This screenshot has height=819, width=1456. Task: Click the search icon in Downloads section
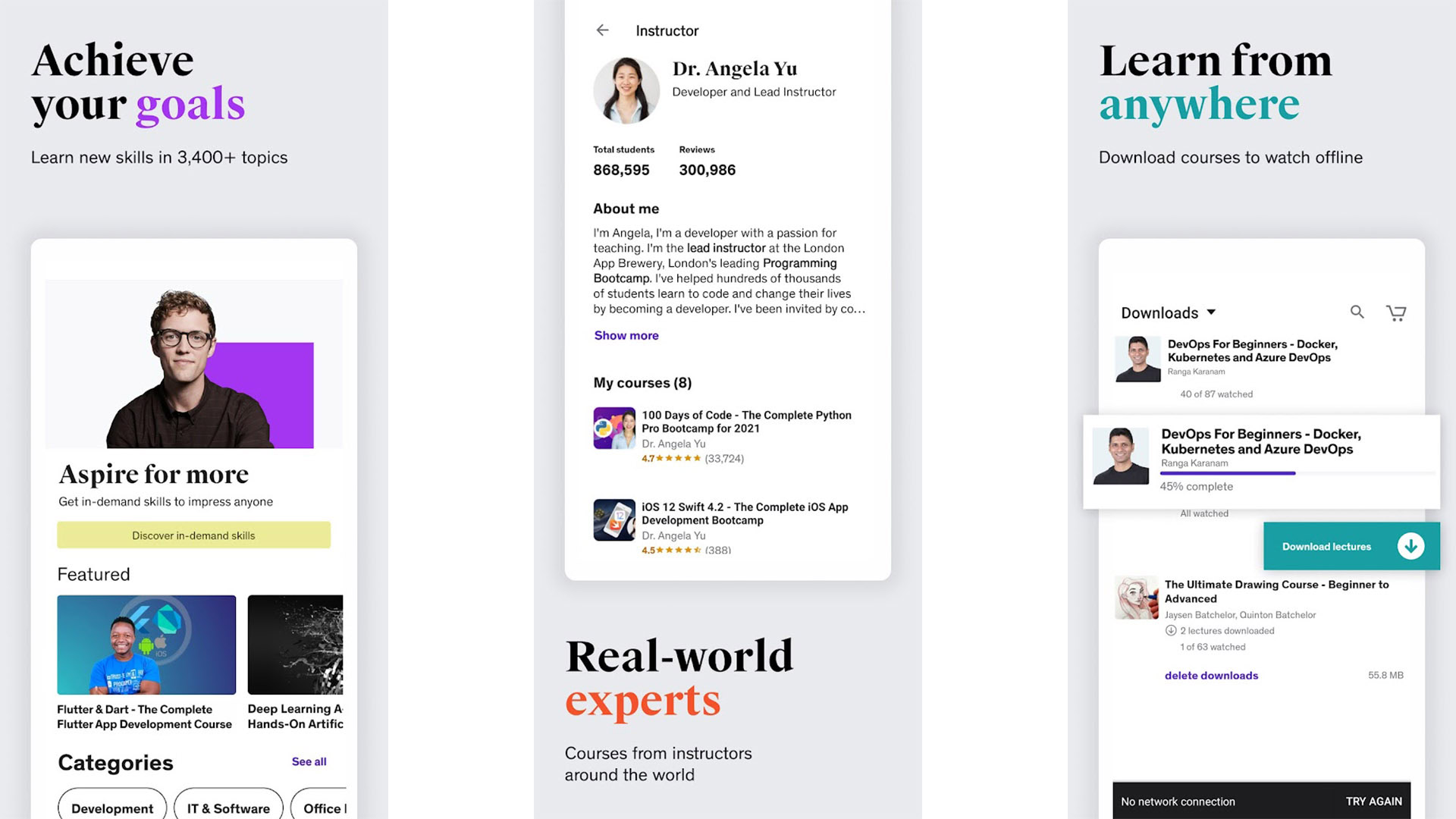[1357, 311]
